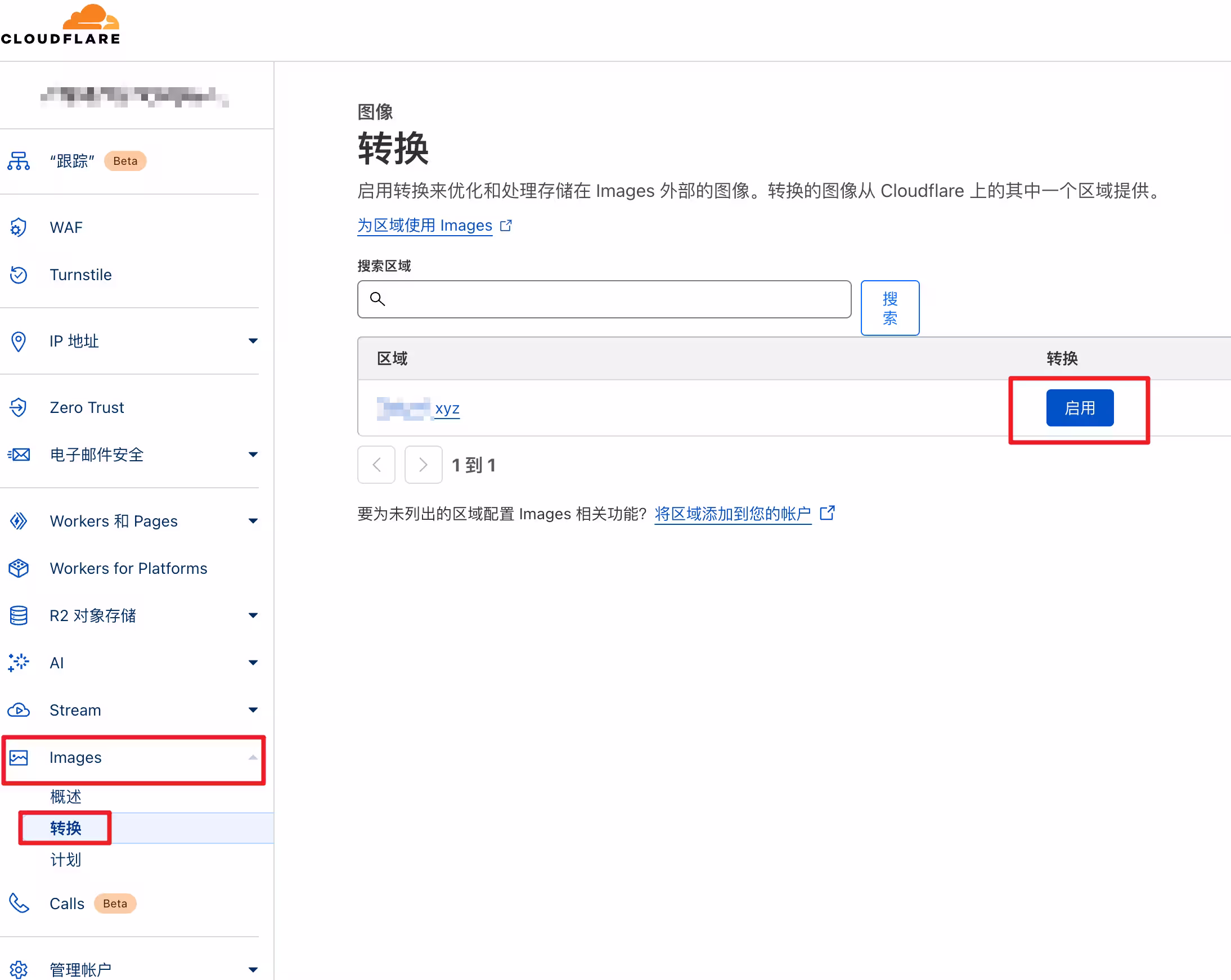The height and width of the screenshot is (980, 1231).
Task: Click the Workers for Platforms cube icon
Action: (x=18, y=568)
